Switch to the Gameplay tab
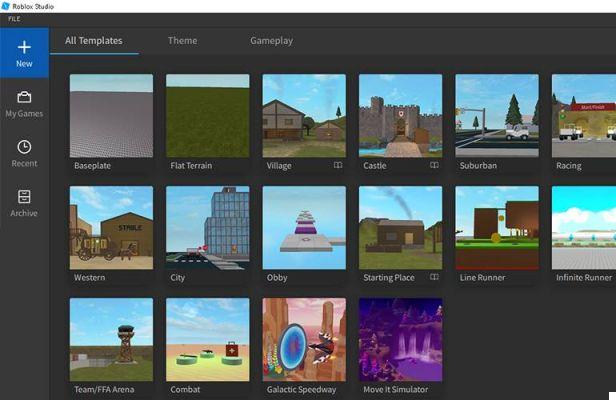This screenshot has height=400, width=616. 271,40
